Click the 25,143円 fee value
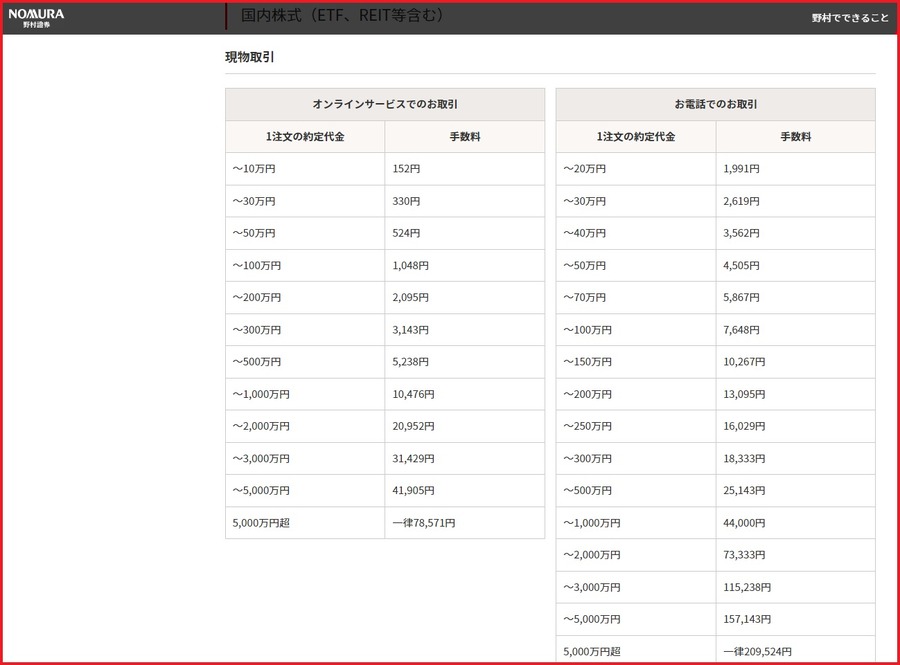Viewport: 900px width, 665px height. click(x=744, y=491)
